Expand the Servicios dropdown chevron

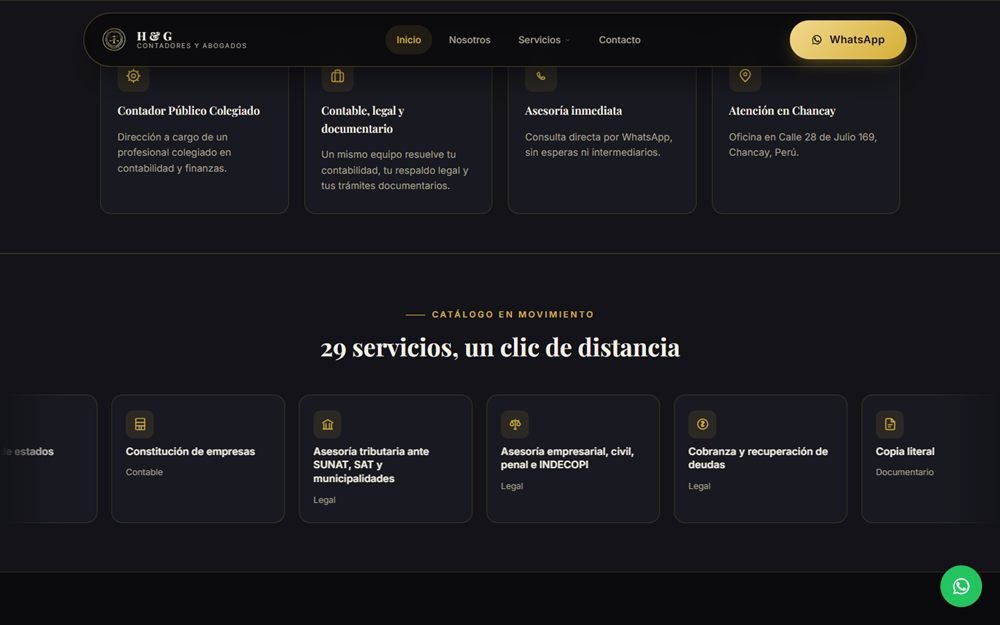(568, 40)
